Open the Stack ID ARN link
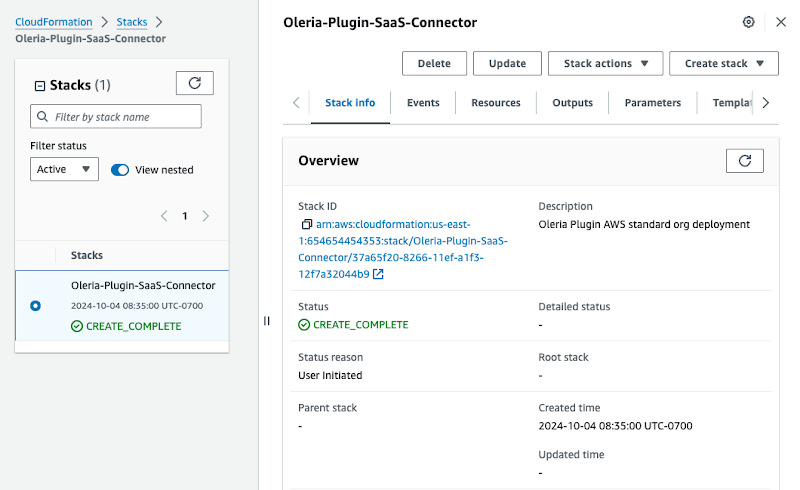This screenshot has height=490, width=800. (403, 249)
